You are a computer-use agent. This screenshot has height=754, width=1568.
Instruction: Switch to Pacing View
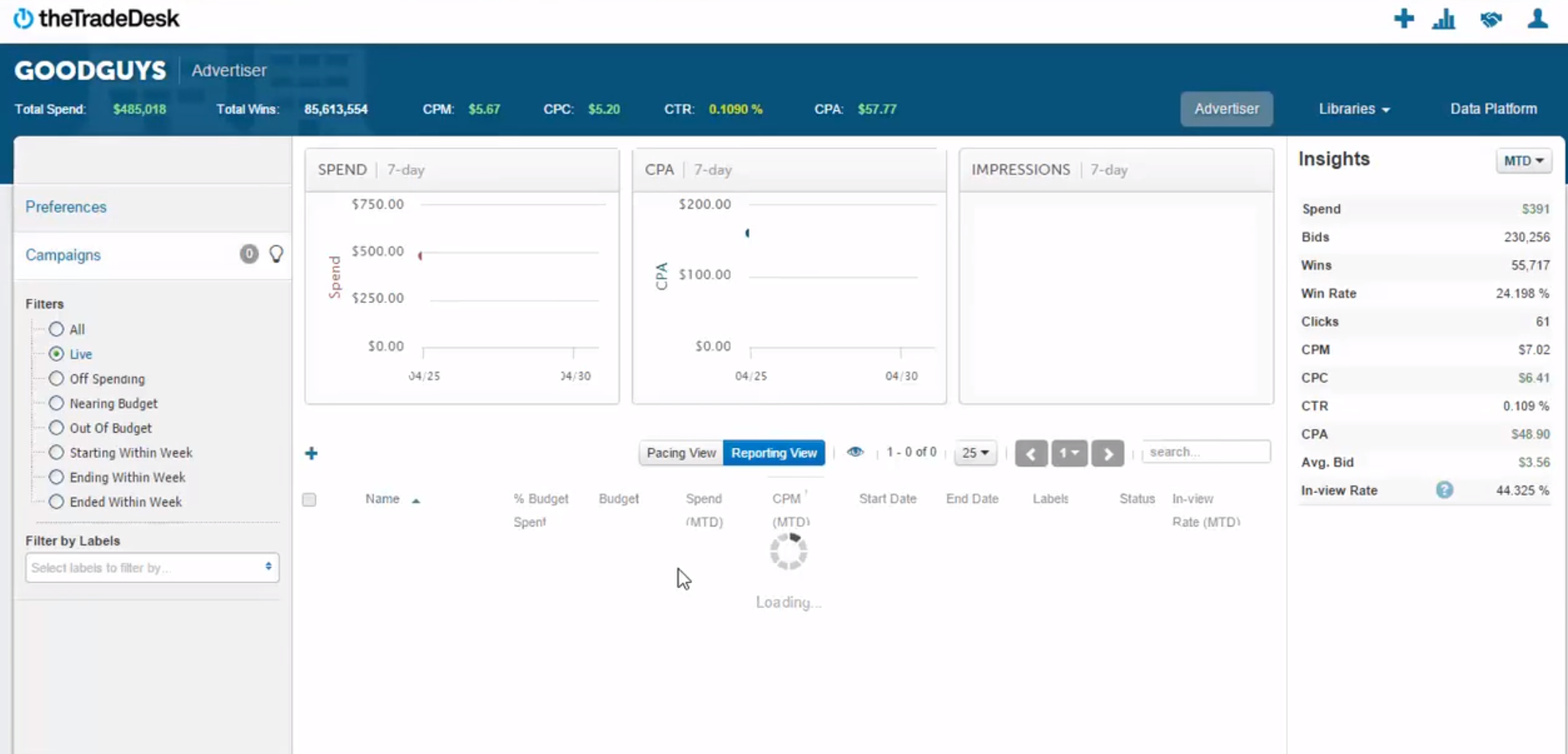(680, 452)
